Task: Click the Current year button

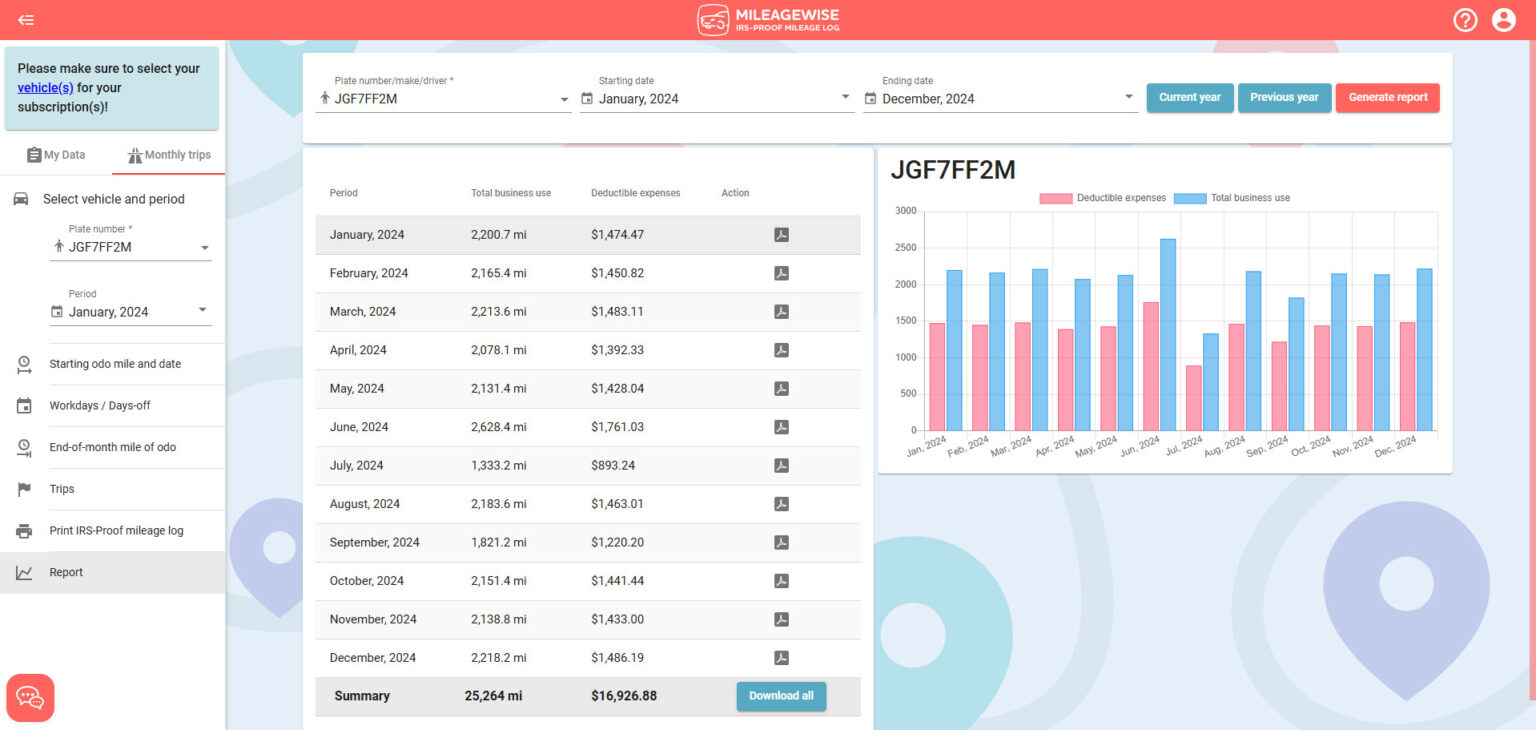Action: click(1190, 98)
